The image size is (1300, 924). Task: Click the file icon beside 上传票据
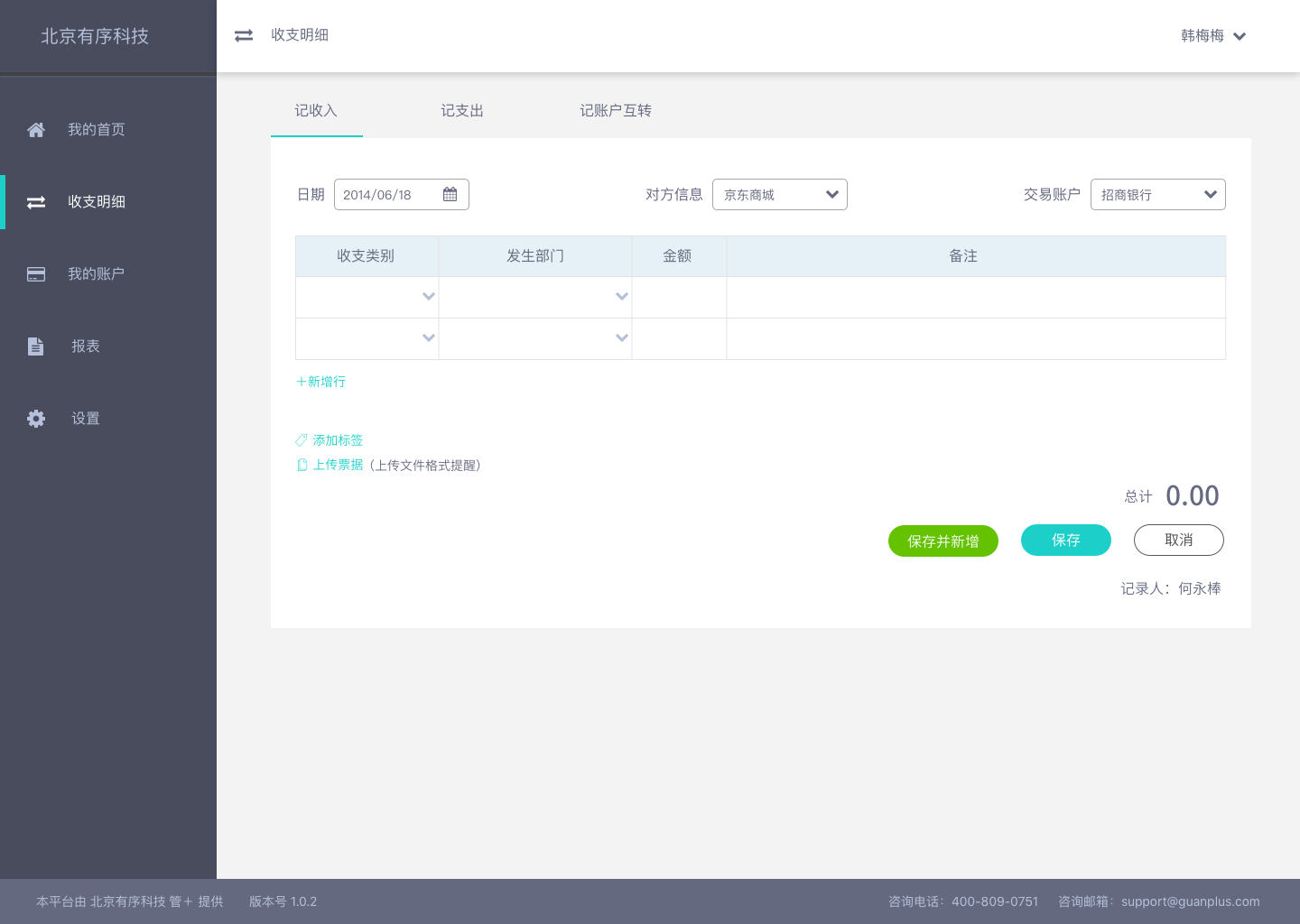click(302, 465)
